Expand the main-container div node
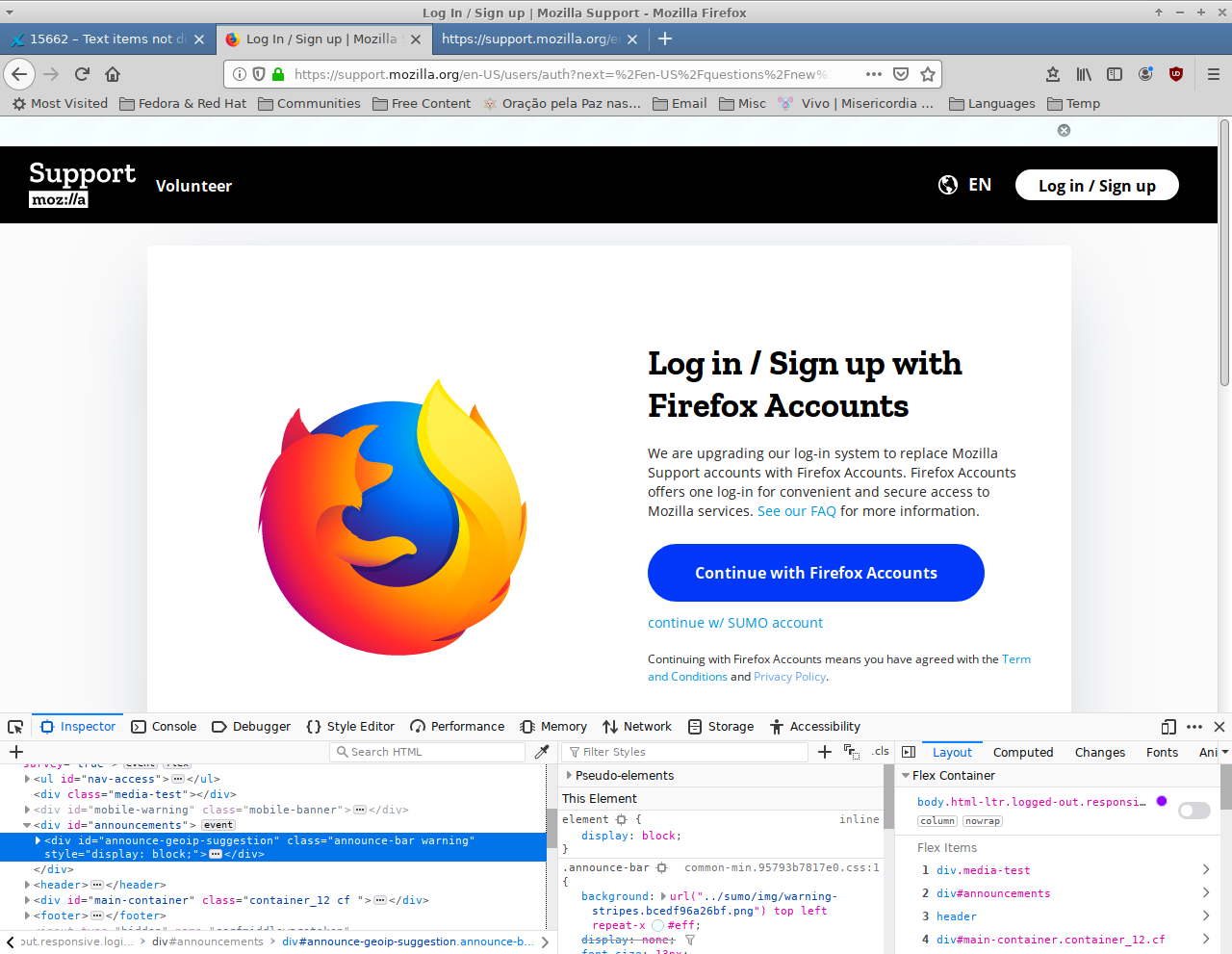1232x954 pixels. coord(27,900)
